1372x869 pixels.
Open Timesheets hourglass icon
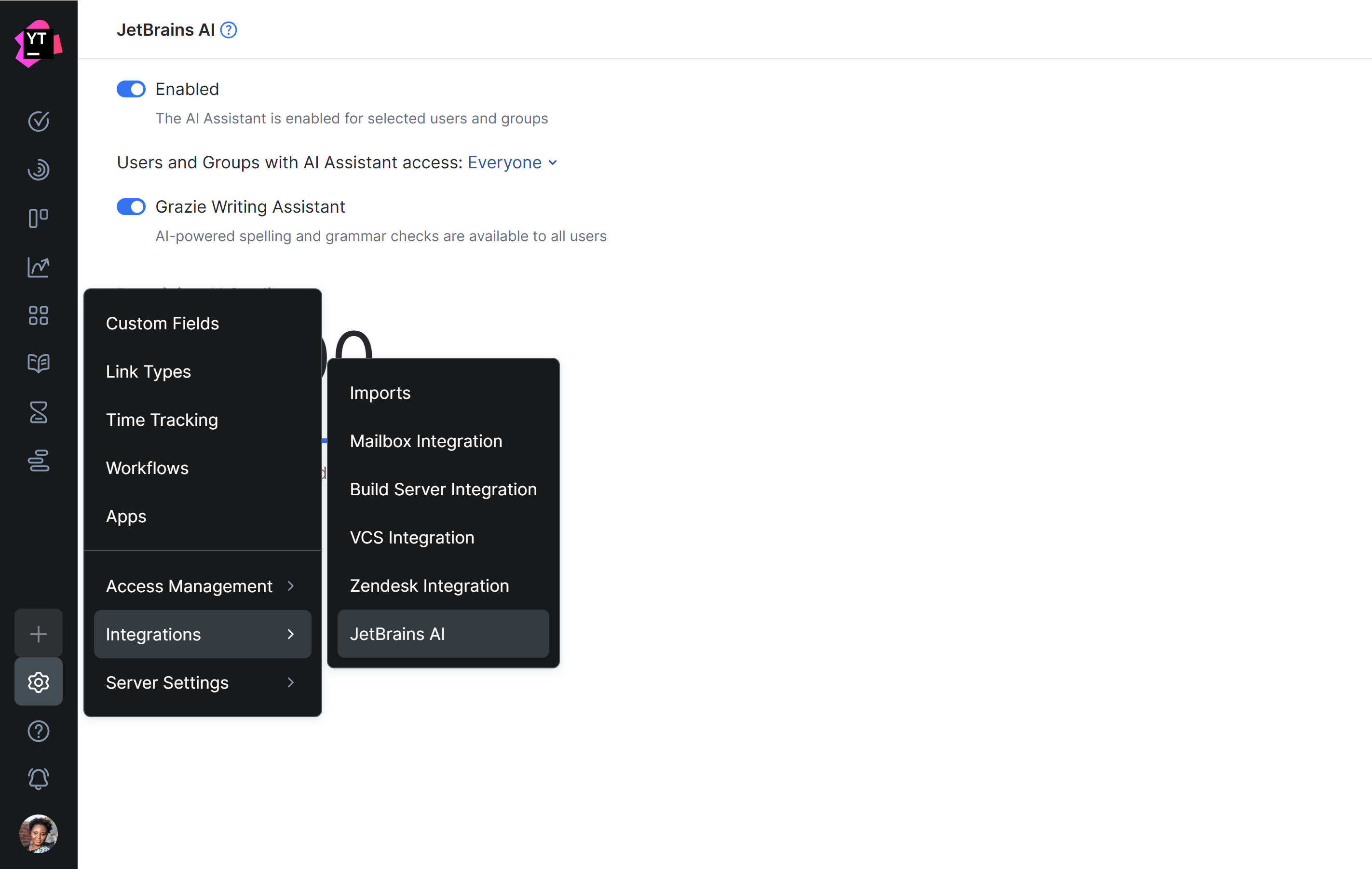click(38, 412)
